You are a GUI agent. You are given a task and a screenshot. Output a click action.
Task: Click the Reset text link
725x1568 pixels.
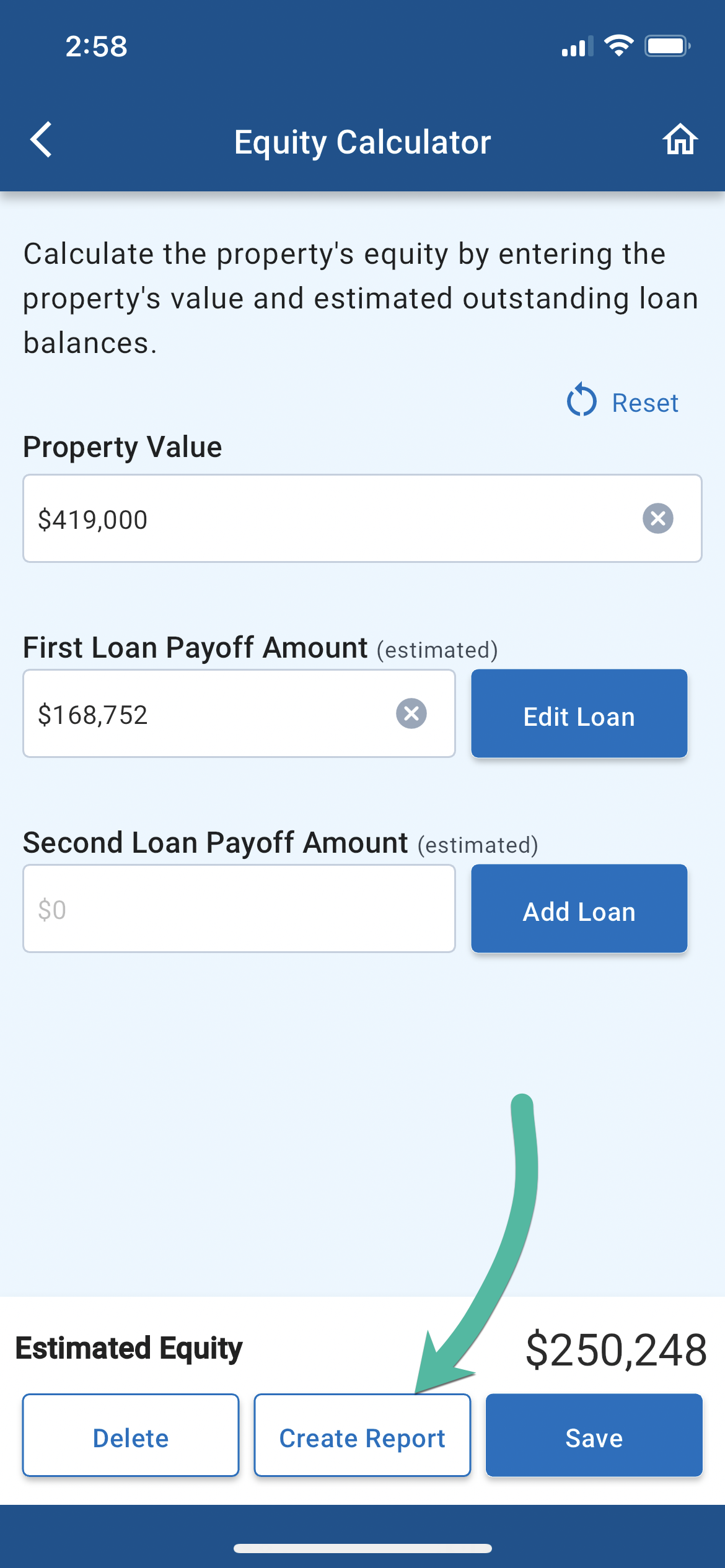tap(645, 403)
